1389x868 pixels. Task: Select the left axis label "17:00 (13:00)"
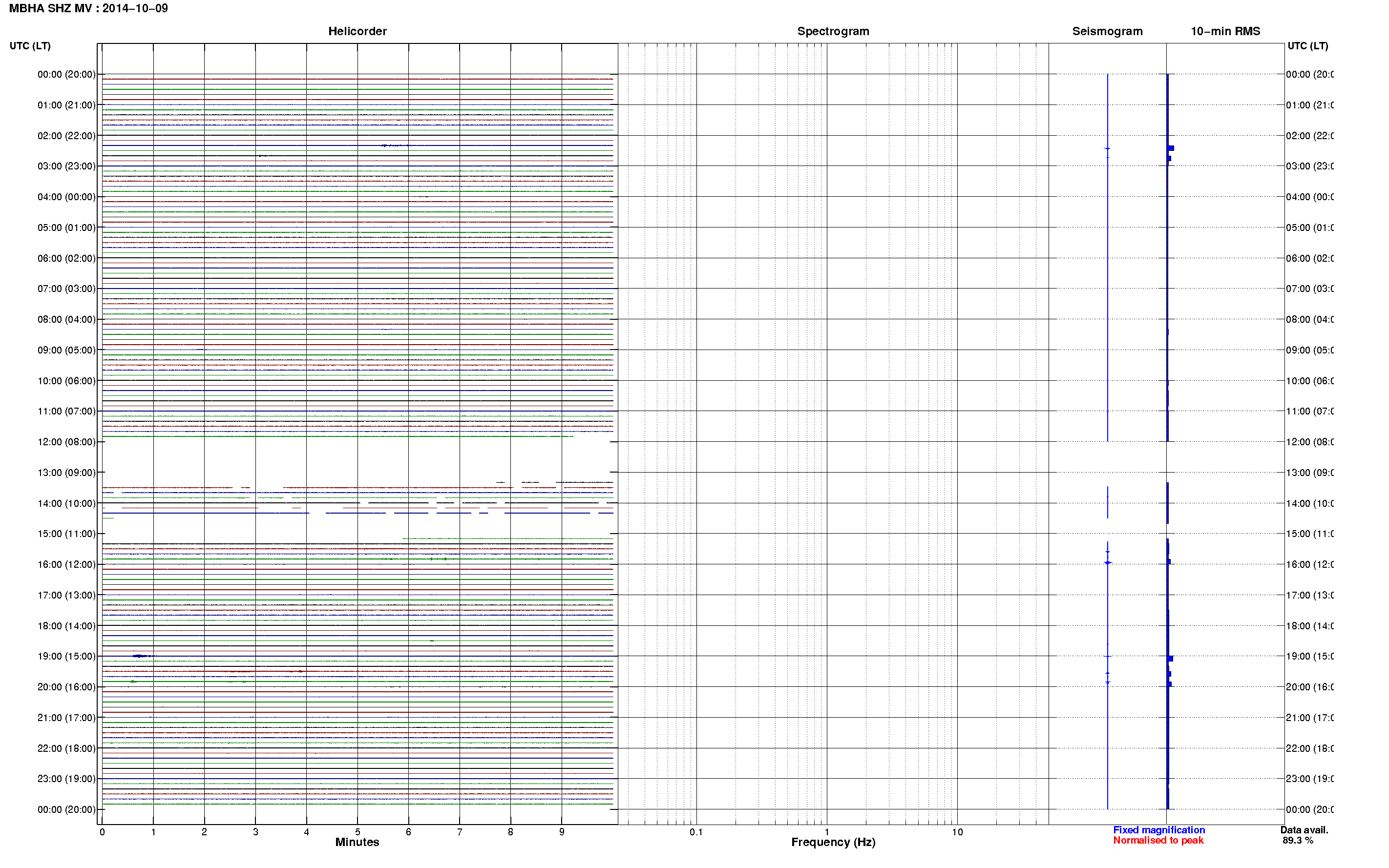pyautogui.click(x=66, y=595)
